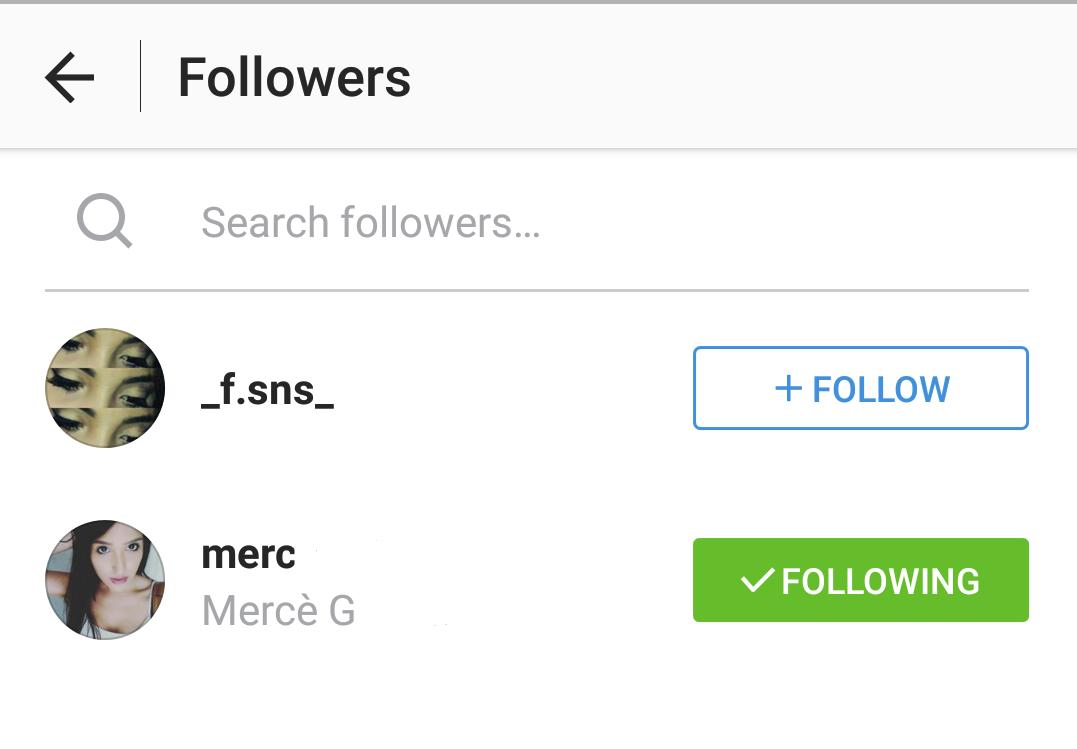Go back using the arrow icon

point(70,77)
